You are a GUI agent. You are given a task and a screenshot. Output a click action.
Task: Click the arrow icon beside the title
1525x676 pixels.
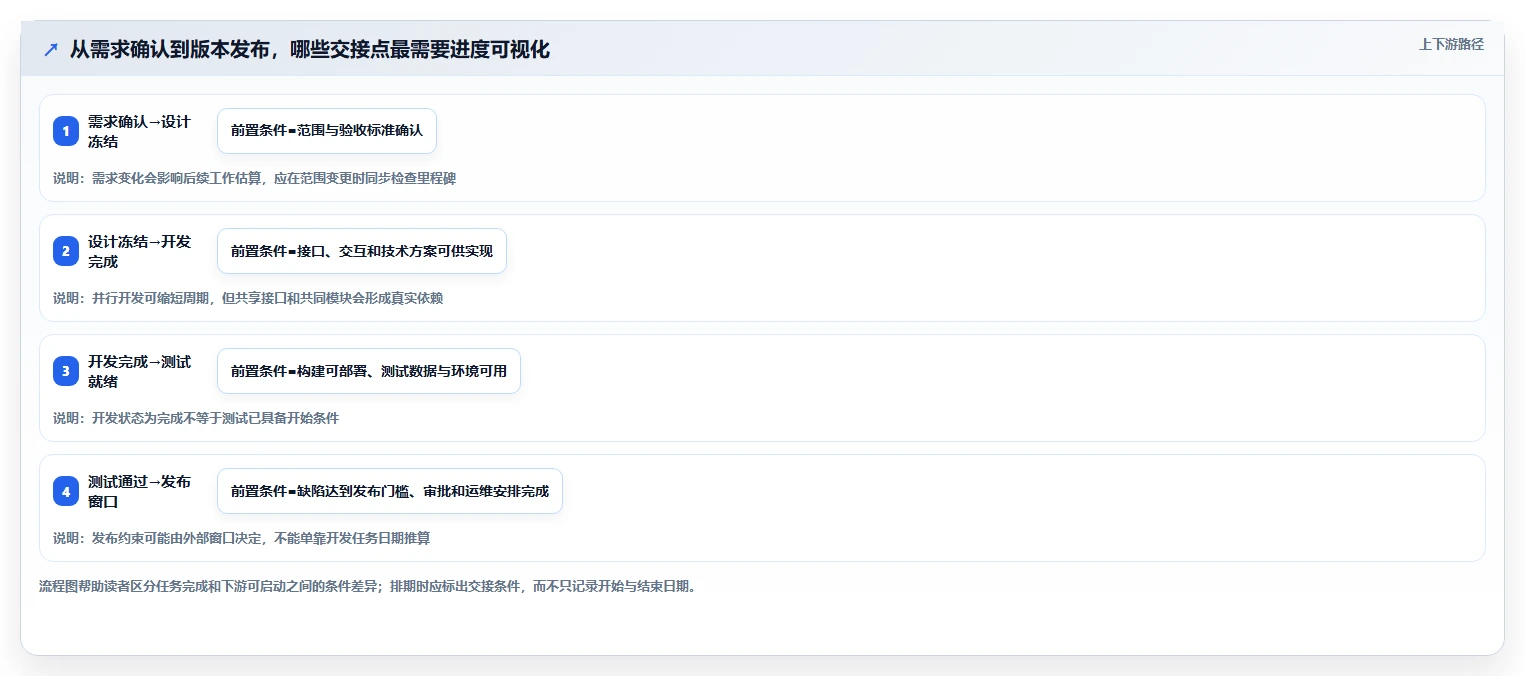tap(51, 49)
